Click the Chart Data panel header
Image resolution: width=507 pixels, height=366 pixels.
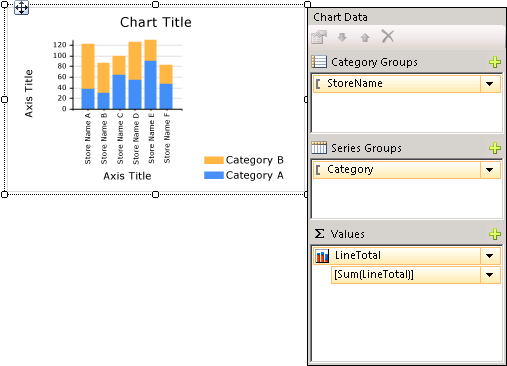tap(407, 17)
